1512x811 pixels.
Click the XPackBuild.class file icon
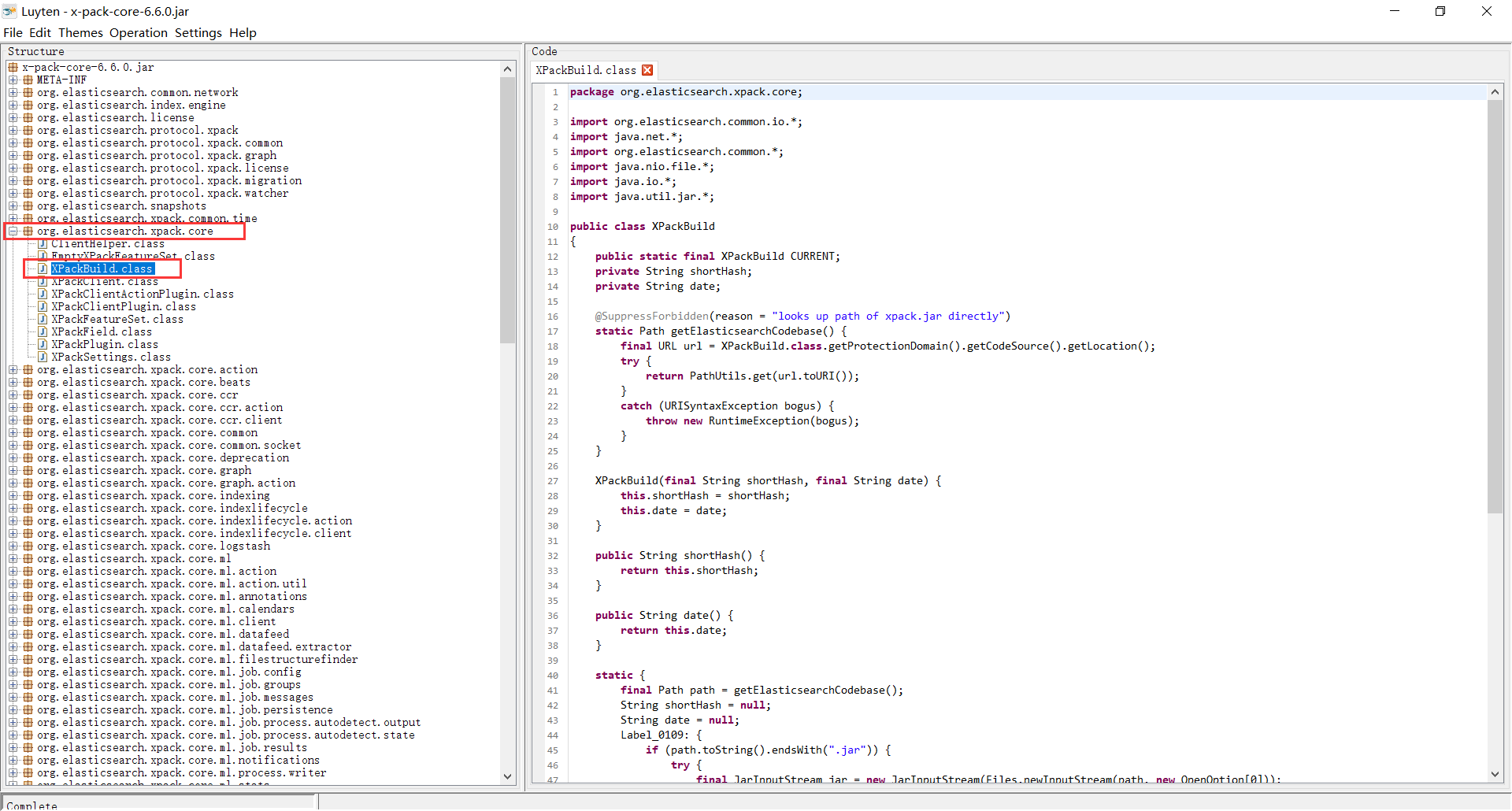click(43, 268)
